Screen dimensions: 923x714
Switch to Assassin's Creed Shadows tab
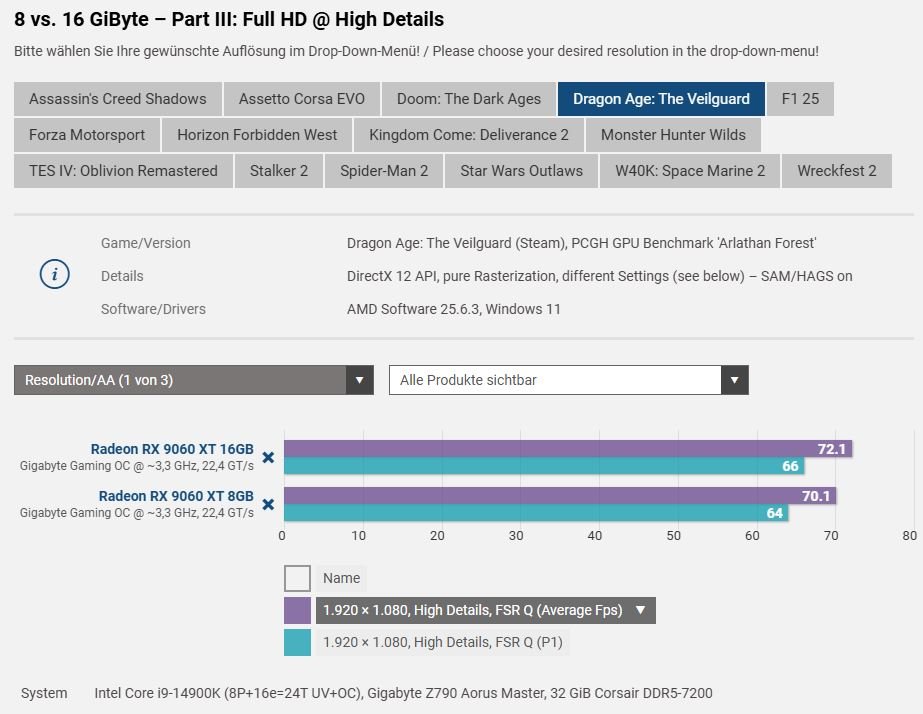(x=118, y=99)
